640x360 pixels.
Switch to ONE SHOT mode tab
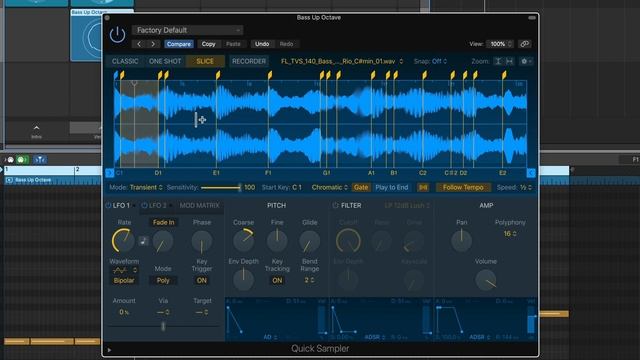[x=165, y=61]
